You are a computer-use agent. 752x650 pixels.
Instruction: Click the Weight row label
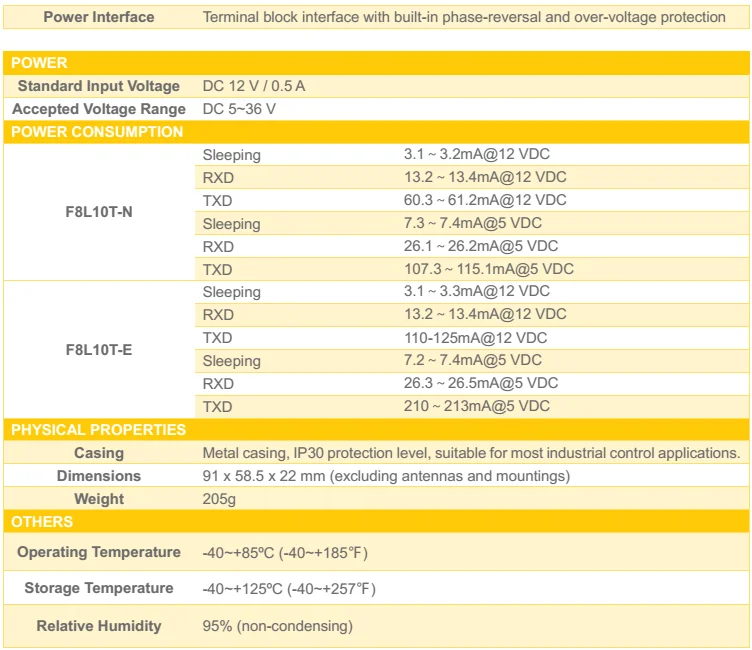click(99, 499)
